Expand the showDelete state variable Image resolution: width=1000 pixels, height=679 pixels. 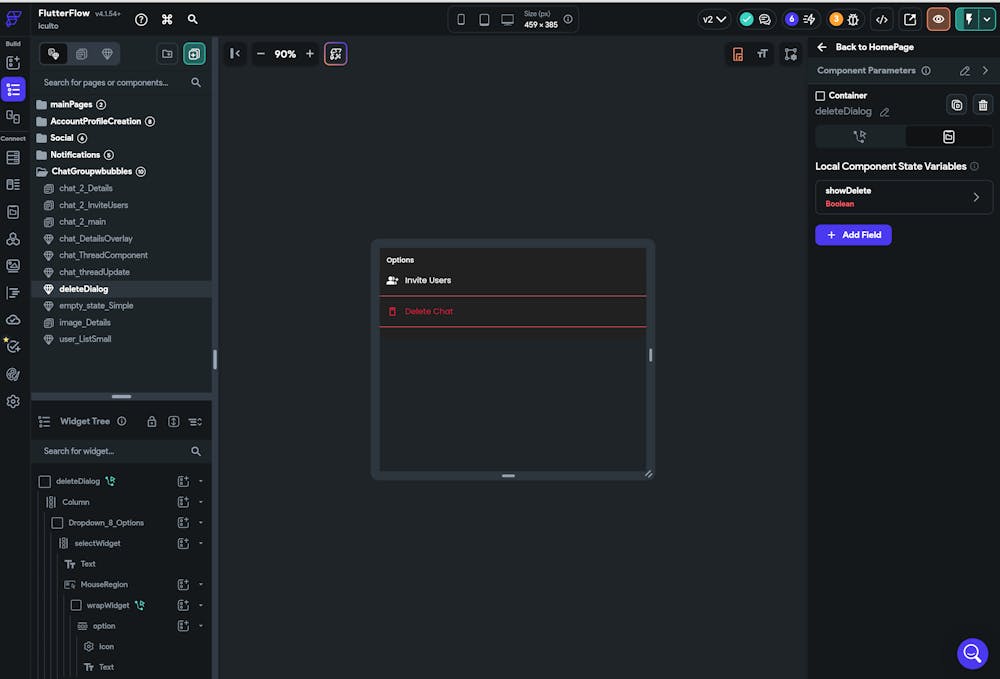click(976, 197)
